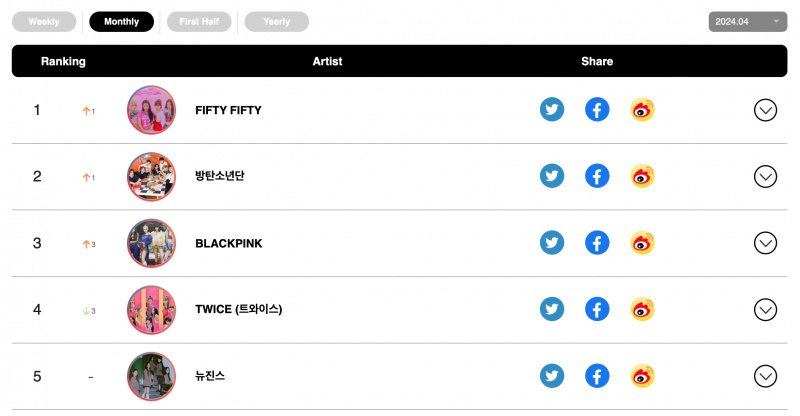Expand the FIFTY FIFTY row details
Viewport: 800px width, 416px height.
click(x=765, y=110)
